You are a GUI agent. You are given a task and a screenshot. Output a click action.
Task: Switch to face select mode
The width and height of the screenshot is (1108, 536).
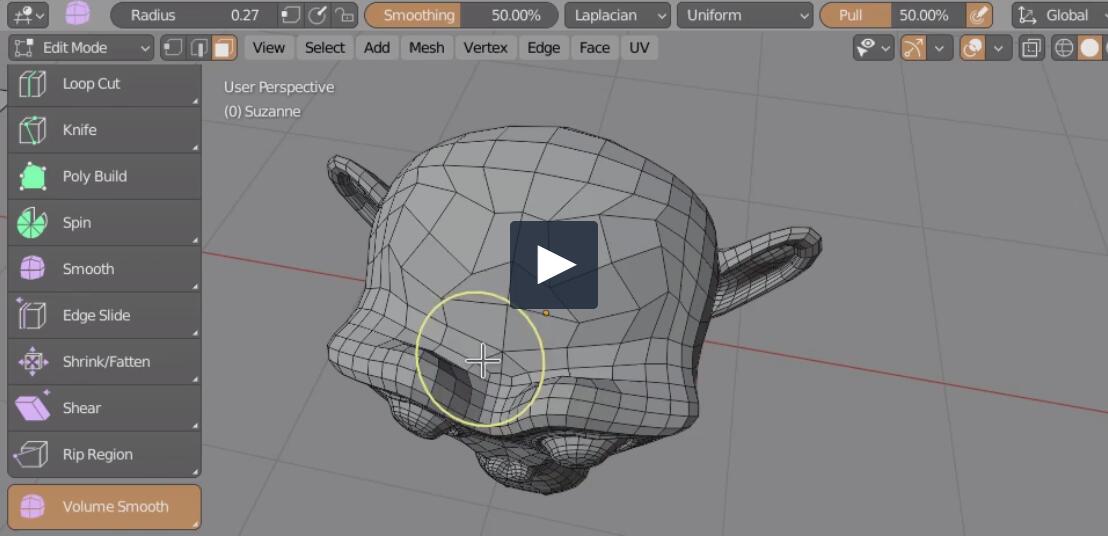pos(225,48)
